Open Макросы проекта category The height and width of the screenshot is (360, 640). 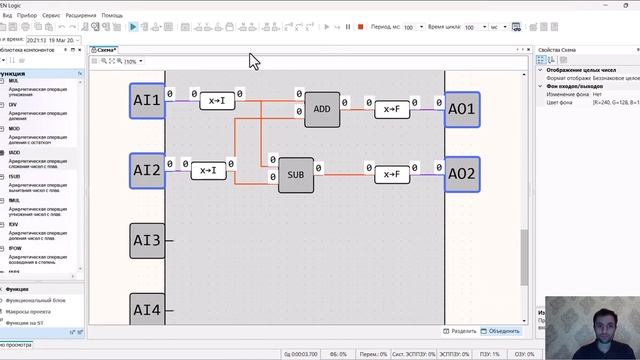[x=28, y=312]
